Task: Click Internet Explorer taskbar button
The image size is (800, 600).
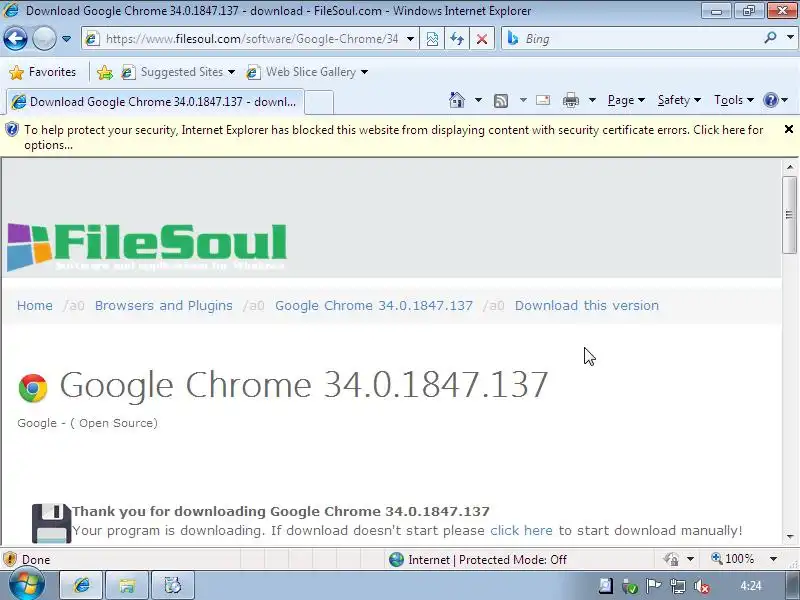Action: tap(82, 585)
